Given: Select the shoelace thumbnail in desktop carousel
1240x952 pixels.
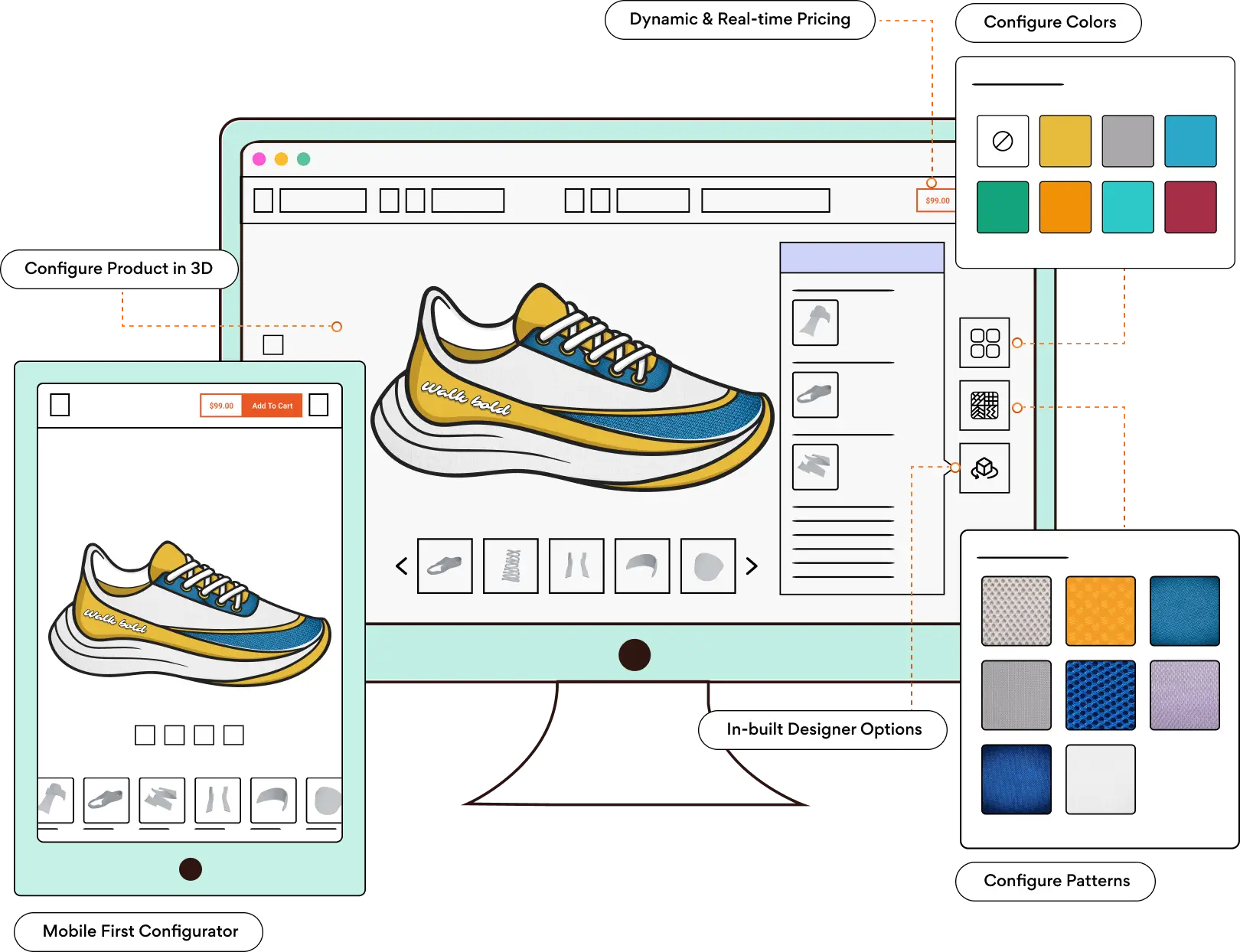Looking at the screenshot, I should (511, 566).
